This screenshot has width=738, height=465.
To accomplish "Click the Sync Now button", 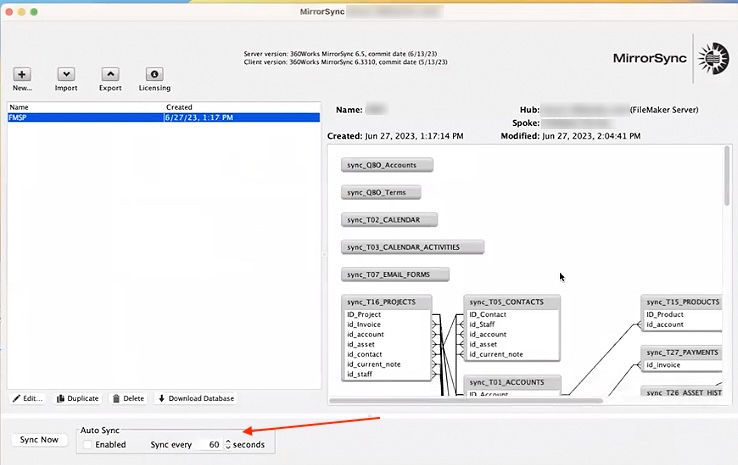I will [39, 440].
